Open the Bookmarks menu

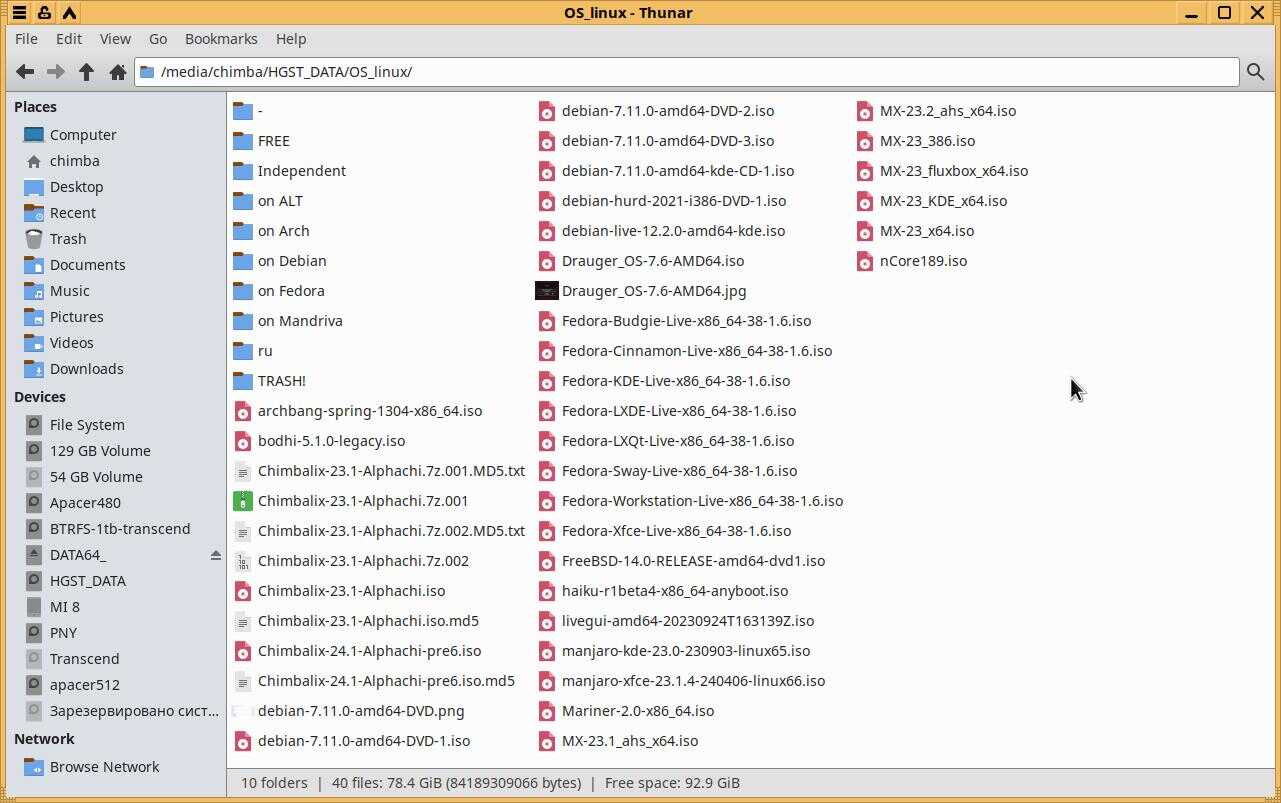[221, 39]
